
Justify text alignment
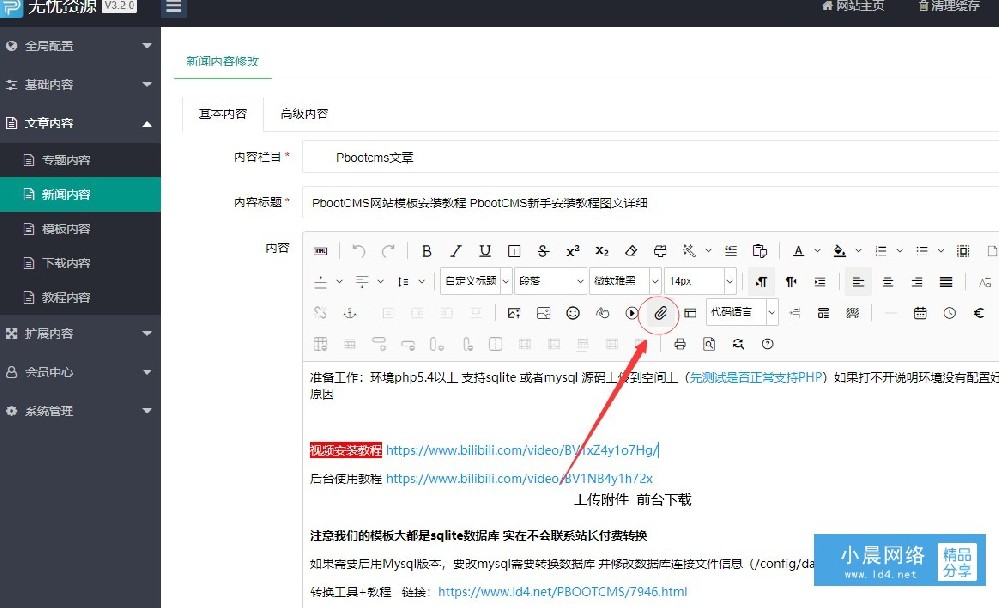pos(946,282)
